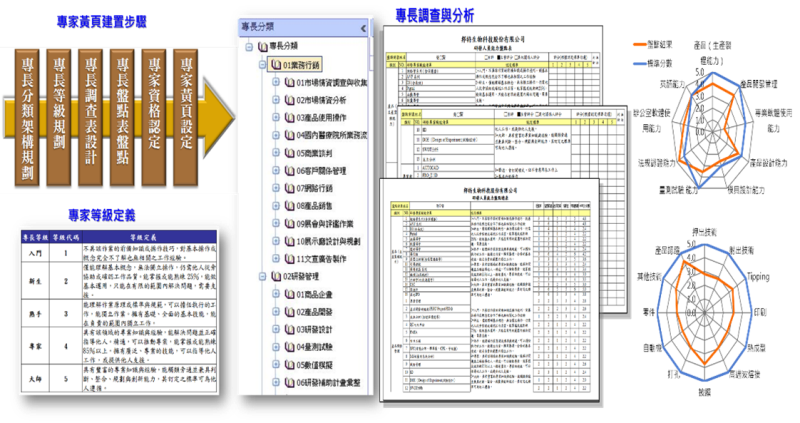Image resolution: width=800 pixels, height=423 pixels.
Task: Click the 產品開發管理 radar chart label
Action: [759, 84]
